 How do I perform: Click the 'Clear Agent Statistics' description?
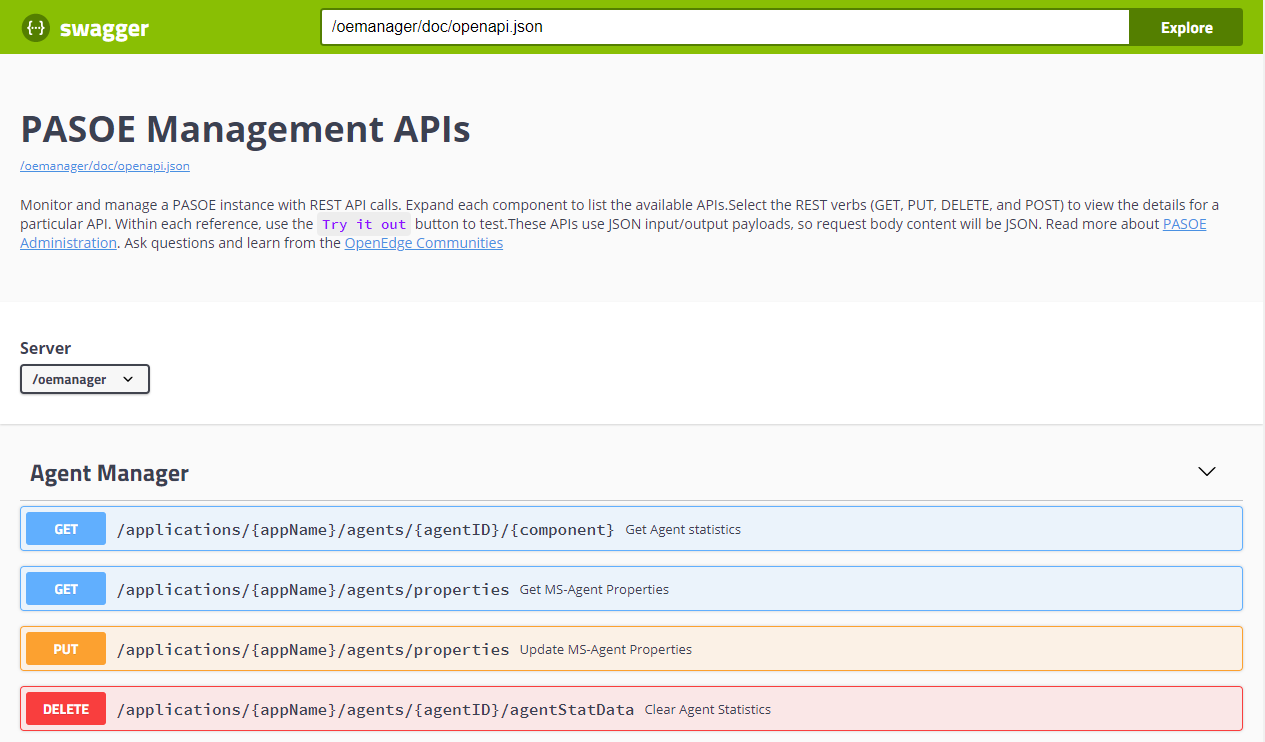[708, 709]
